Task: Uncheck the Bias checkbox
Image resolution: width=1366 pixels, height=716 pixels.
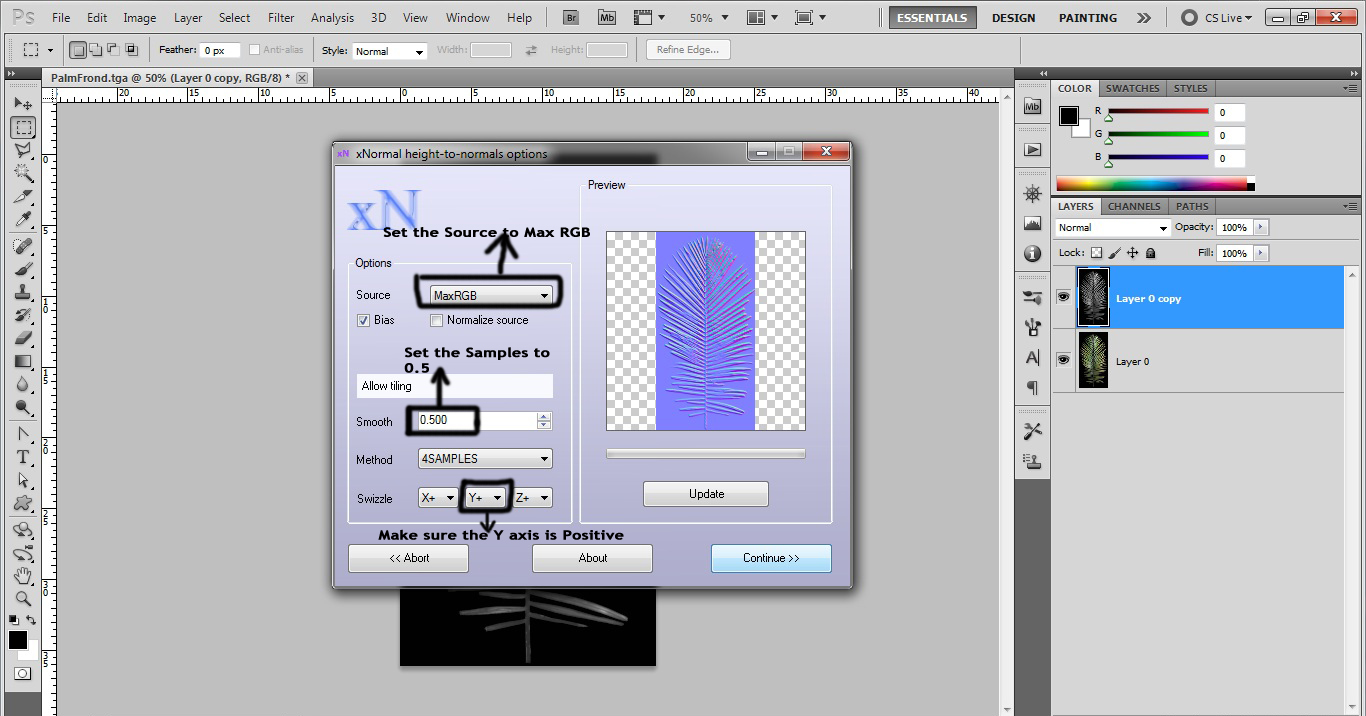Action: 364,320
